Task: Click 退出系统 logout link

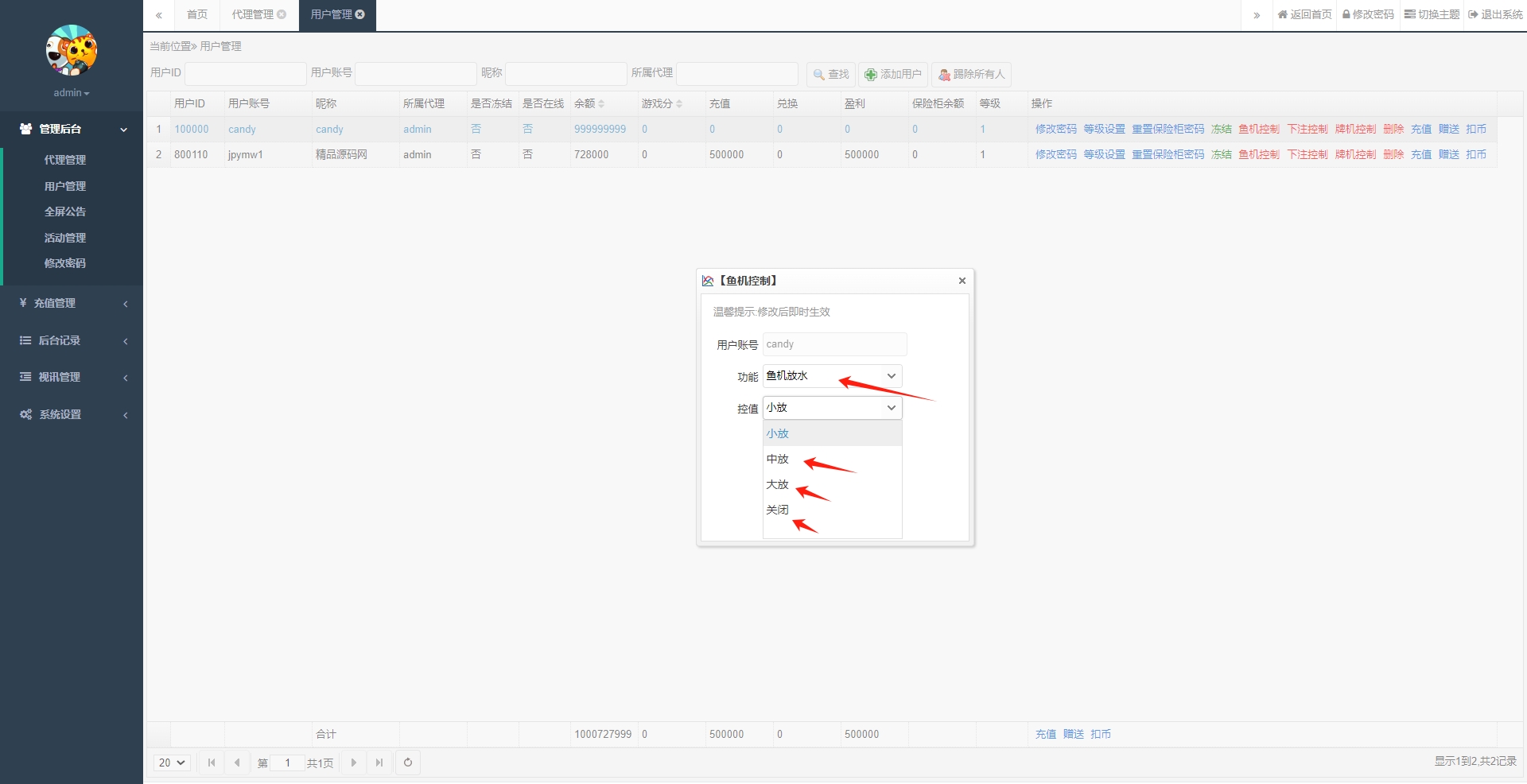Action: click(x=1495, y=14)
